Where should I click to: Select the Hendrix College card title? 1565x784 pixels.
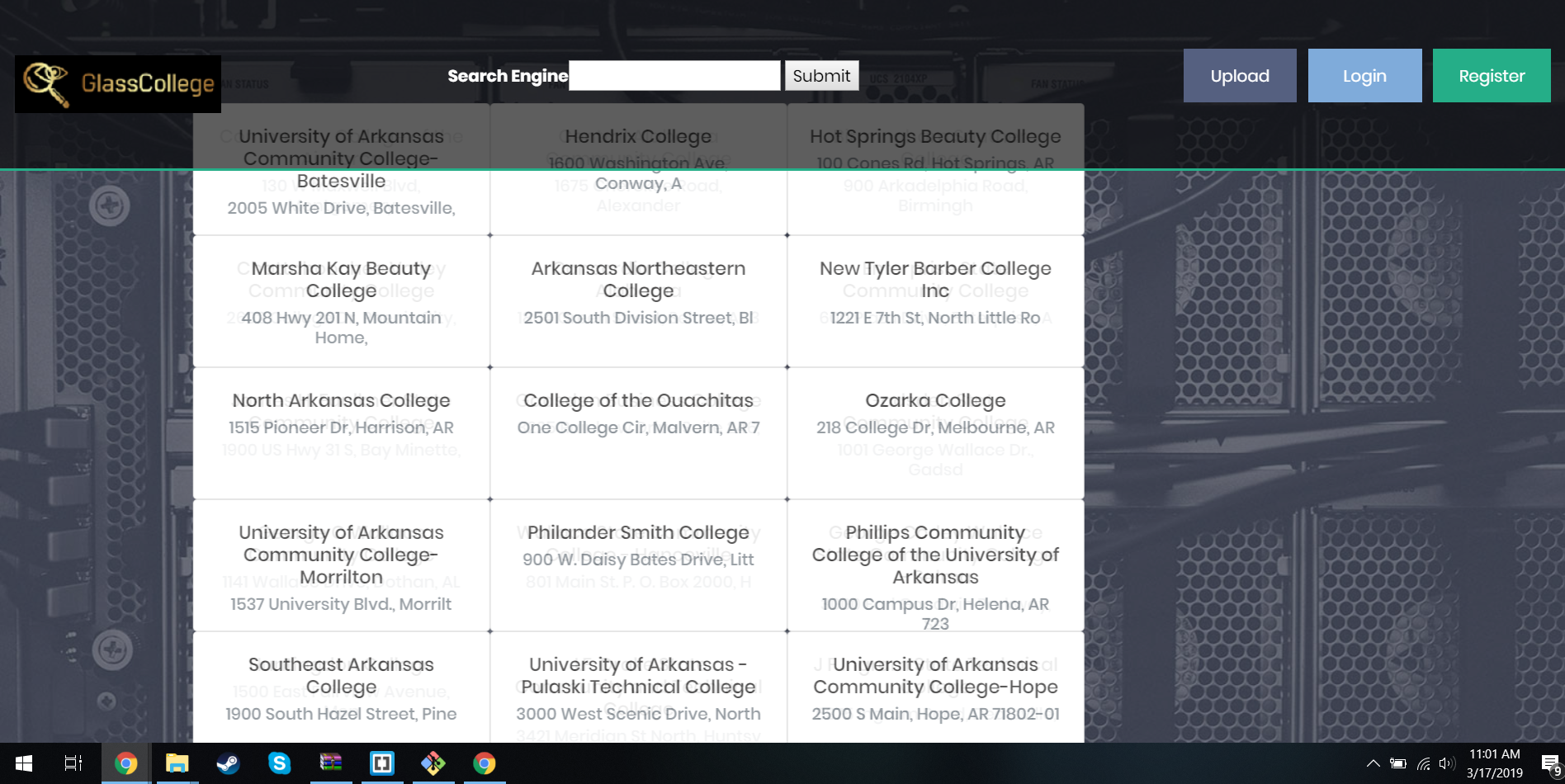638,136
